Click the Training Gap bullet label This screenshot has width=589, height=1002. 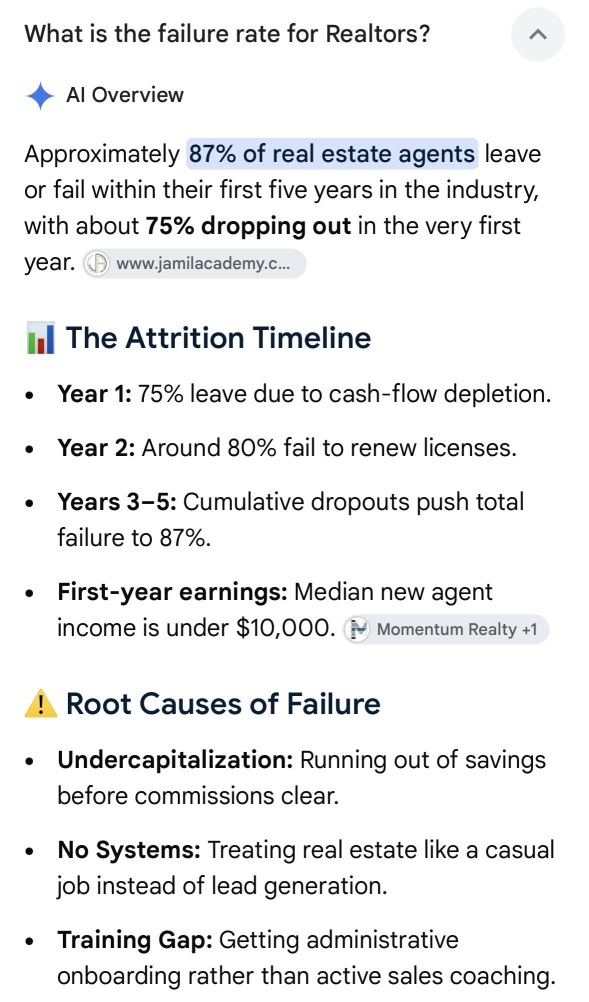tap(135, 941)
